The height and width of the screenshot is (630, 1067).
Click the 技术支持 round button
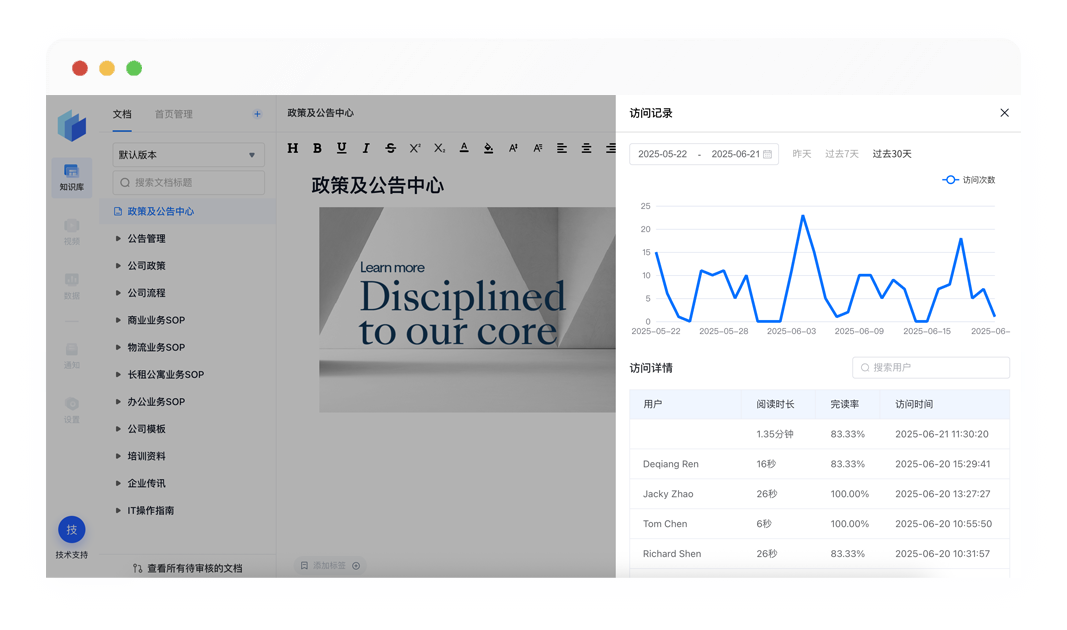(71, 530)
